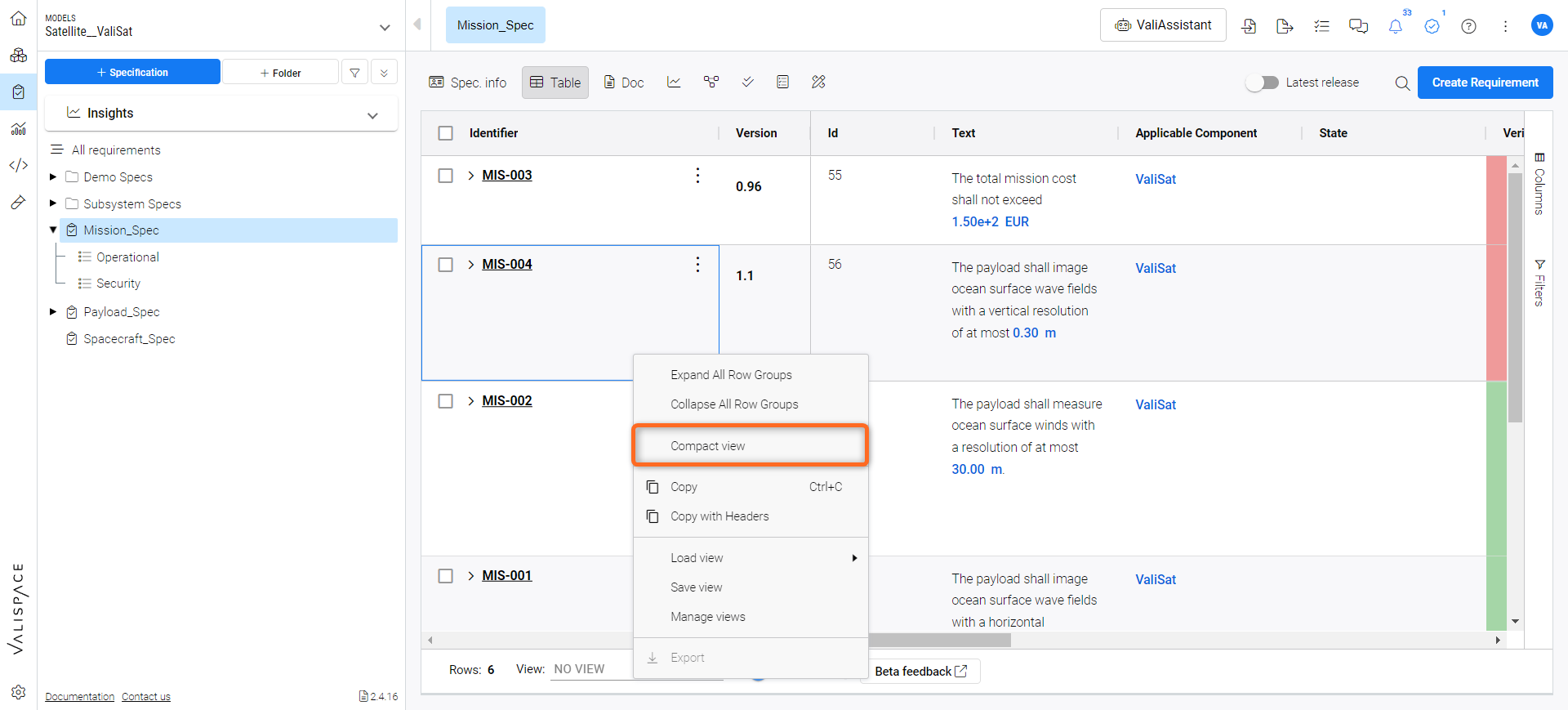The image size is (1568, 710).
Task: Choose Expand All Row Groups
Action: pos(750,374)
